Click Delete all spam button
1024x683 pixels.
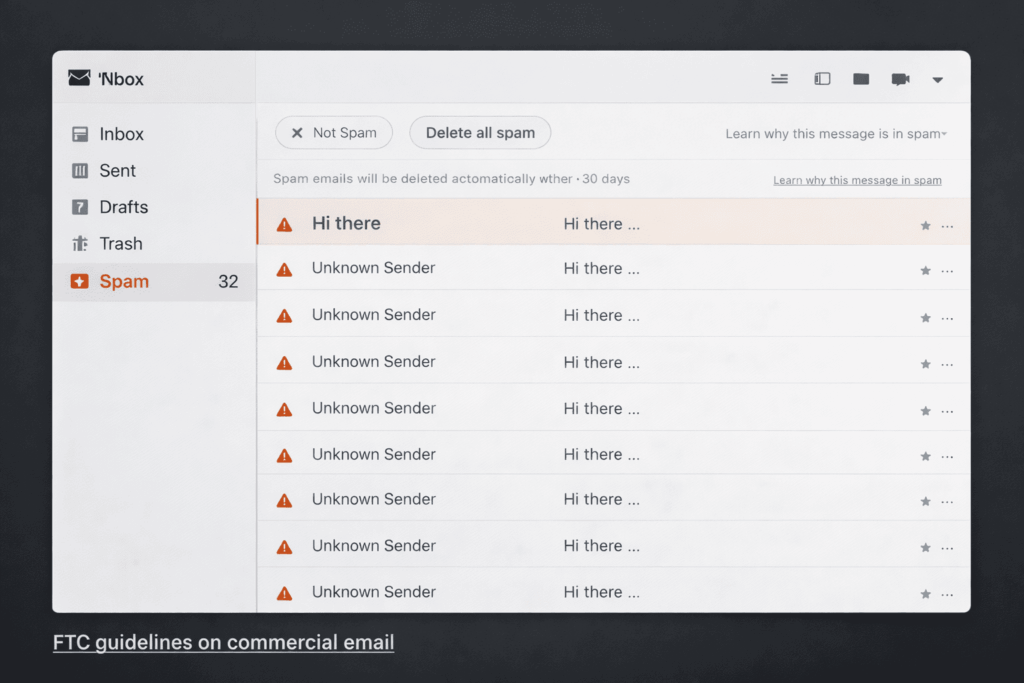click(x=480, y=133)
